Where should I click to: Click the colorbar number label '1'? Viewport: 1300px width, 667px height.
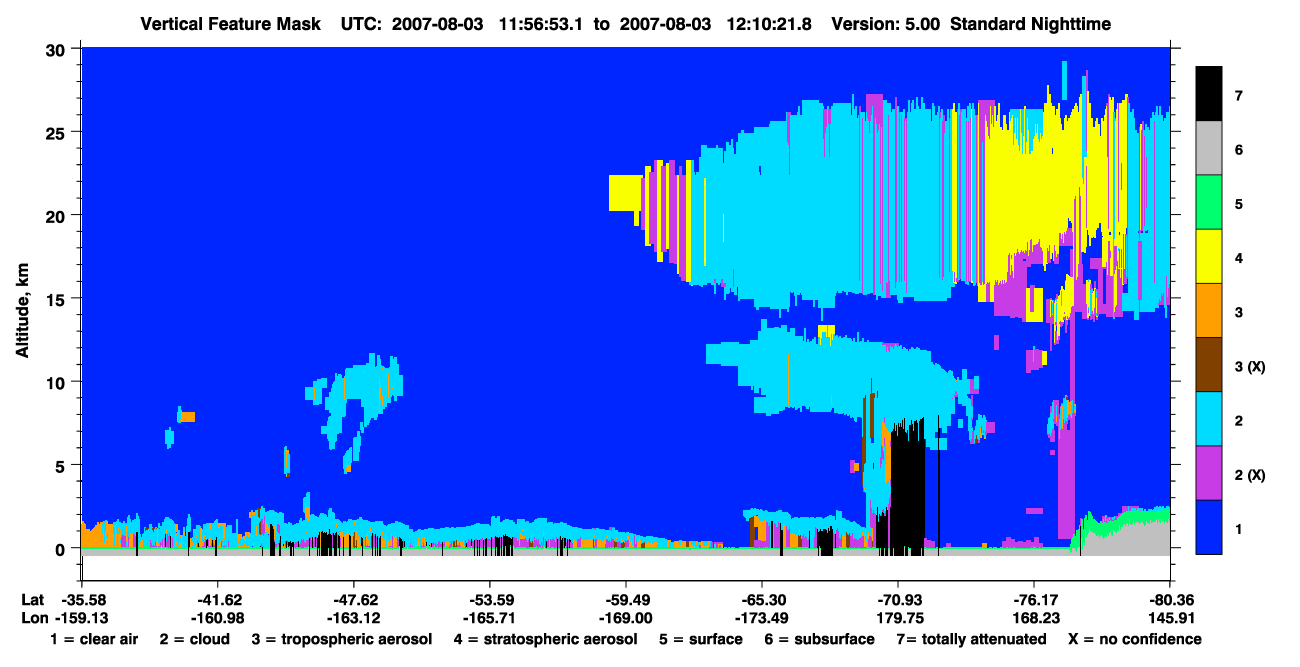pyautogui.click(x=1238, y=528)
